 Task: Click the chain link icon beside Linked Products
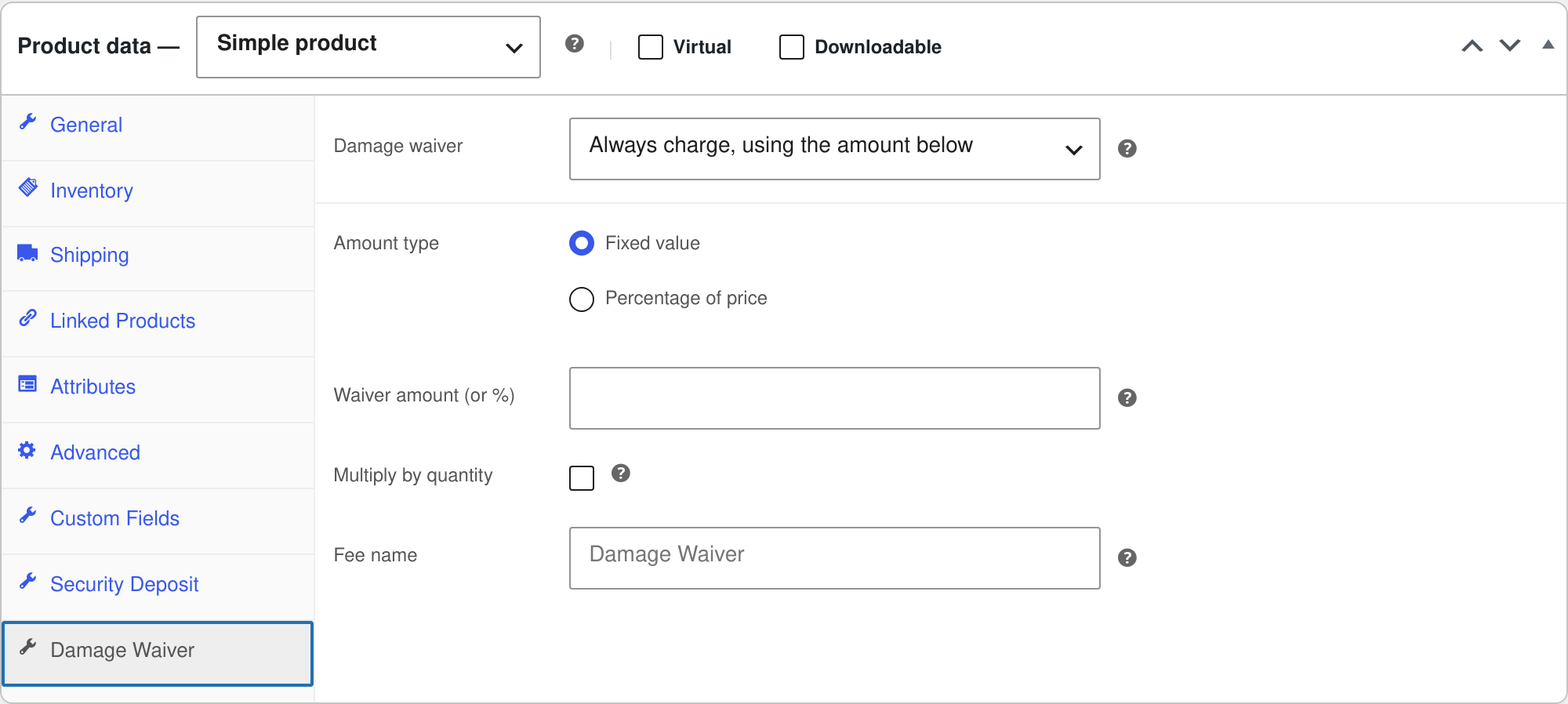tap(27, 318)
